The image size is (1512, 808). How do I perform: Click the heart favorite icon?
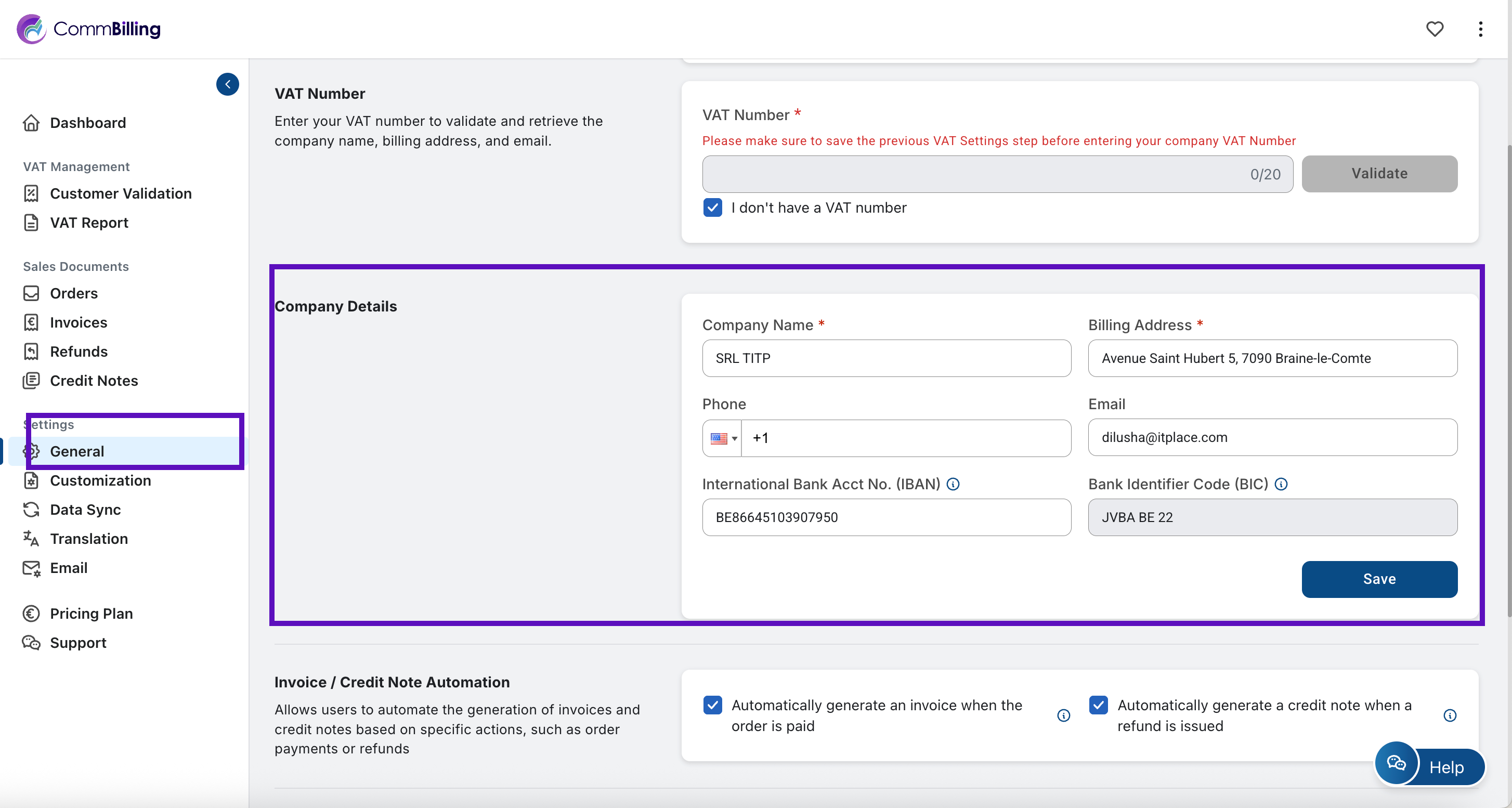coord(1434,29)
